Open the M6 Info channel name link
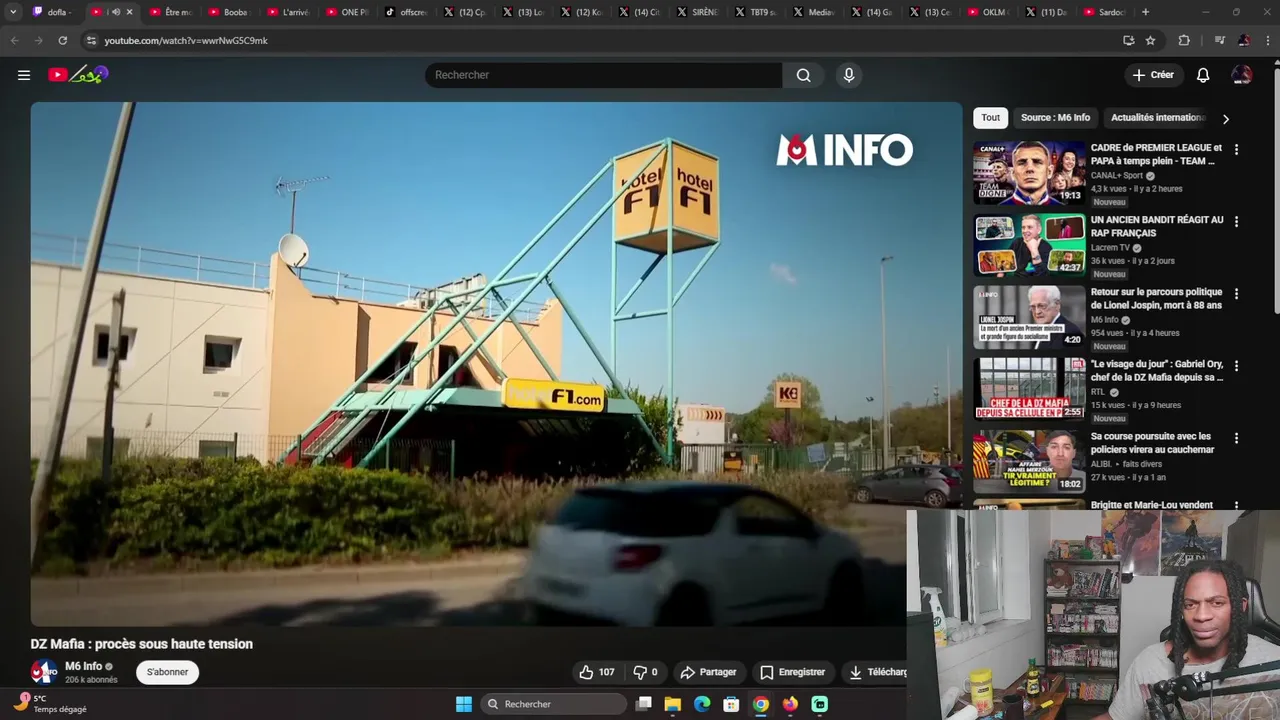Viewport: 1280px width, 720px height. [84, 666]
